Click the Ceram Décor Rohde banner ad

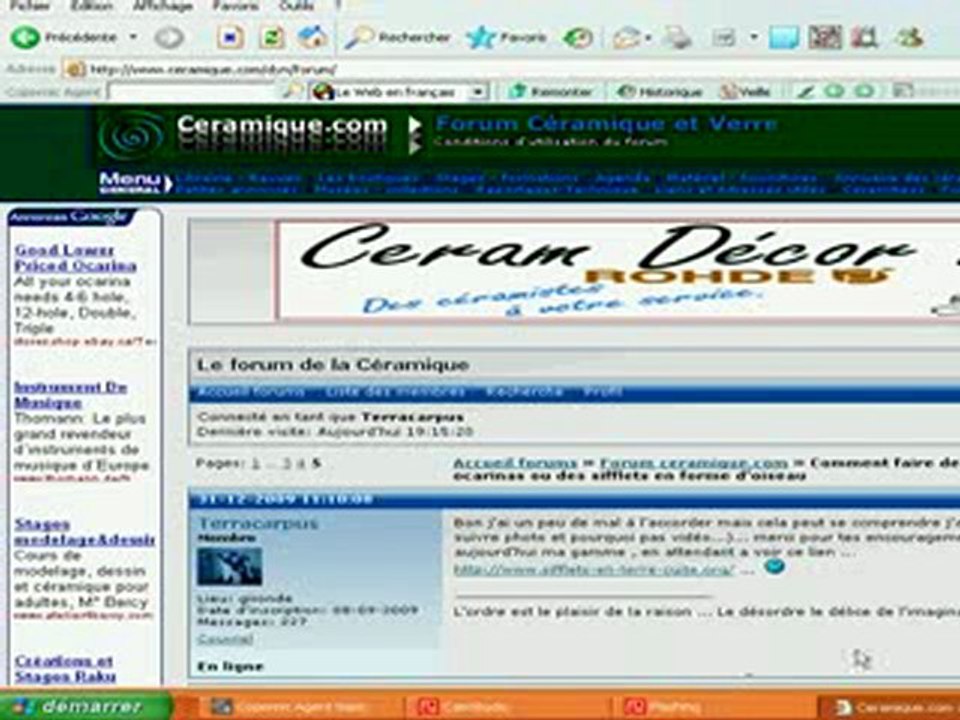[x=619, y=270]
